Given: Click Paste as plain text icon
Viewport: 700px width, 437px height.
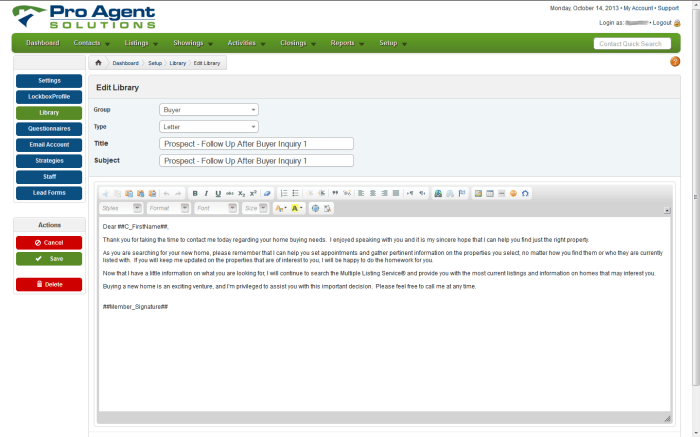Looking at the screenshot, I should (141, 193).
